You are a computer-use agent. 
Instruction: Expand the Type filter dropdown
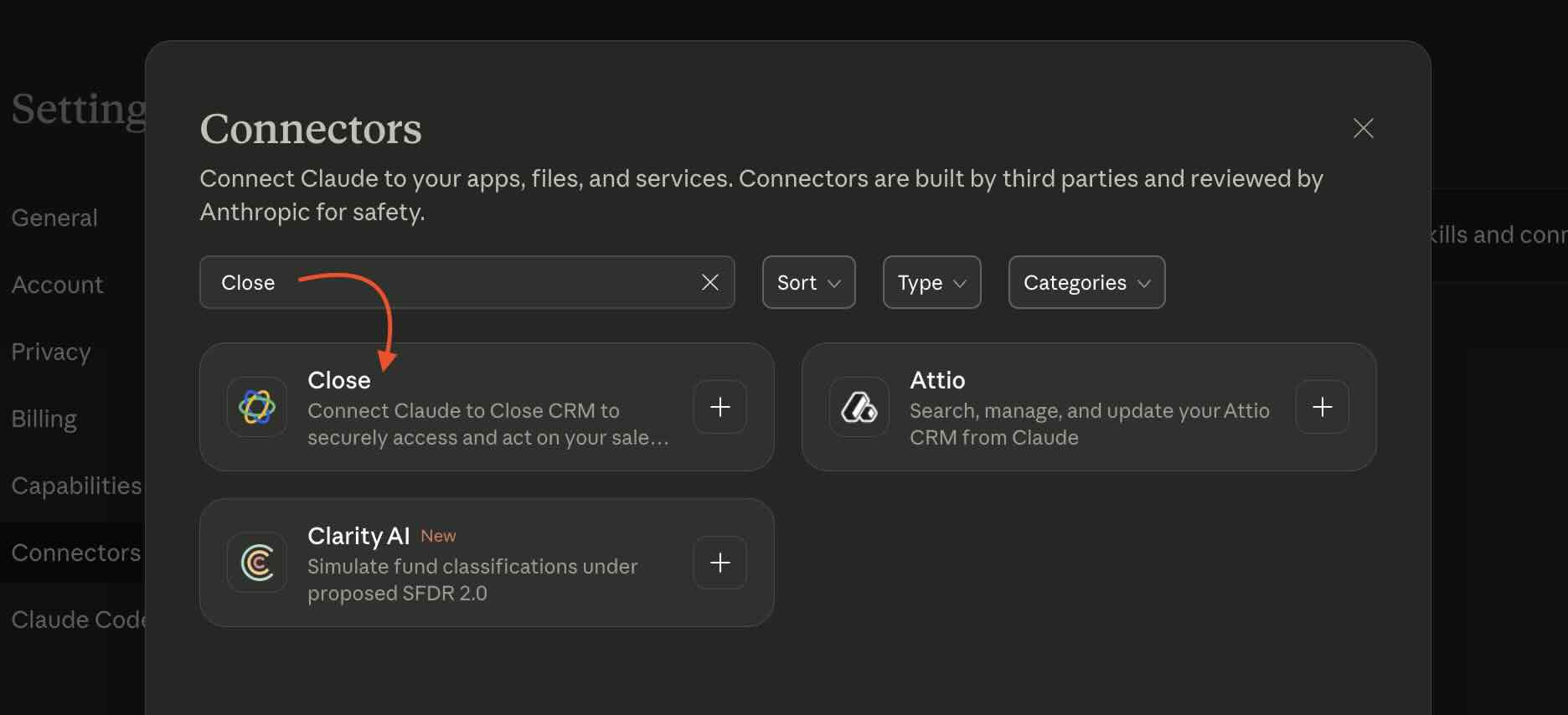pos(931,283)
